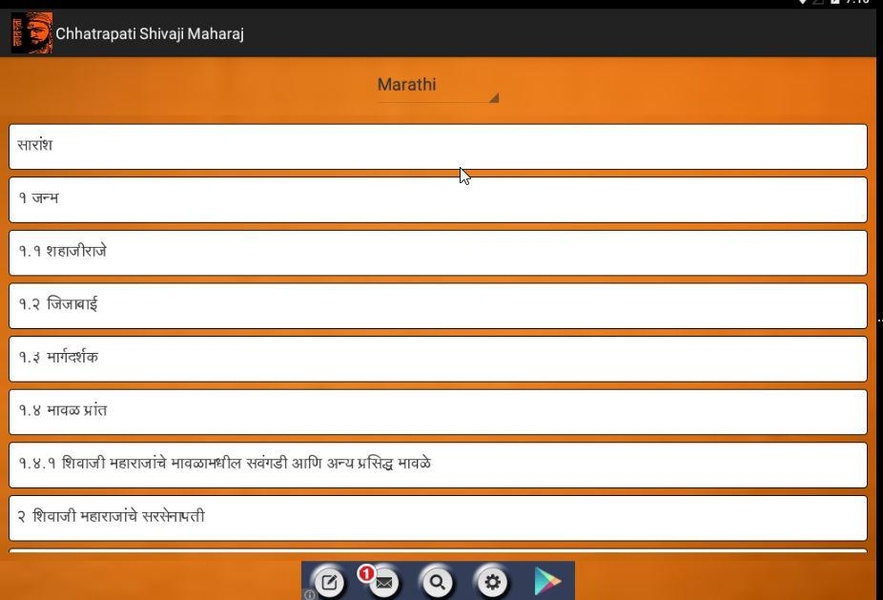Open the १.३ मार्गदर्शक entry
Screen dimensions: 883x600
coord(438,359)
